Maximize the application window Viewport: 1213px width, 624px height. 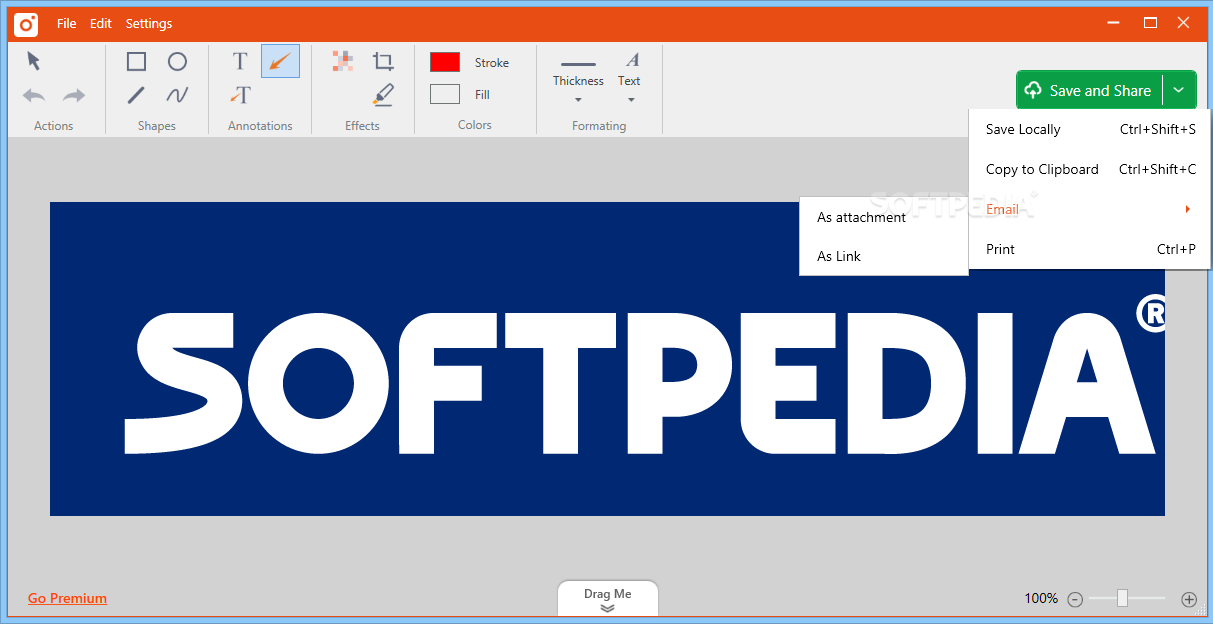coord(1151,22)
